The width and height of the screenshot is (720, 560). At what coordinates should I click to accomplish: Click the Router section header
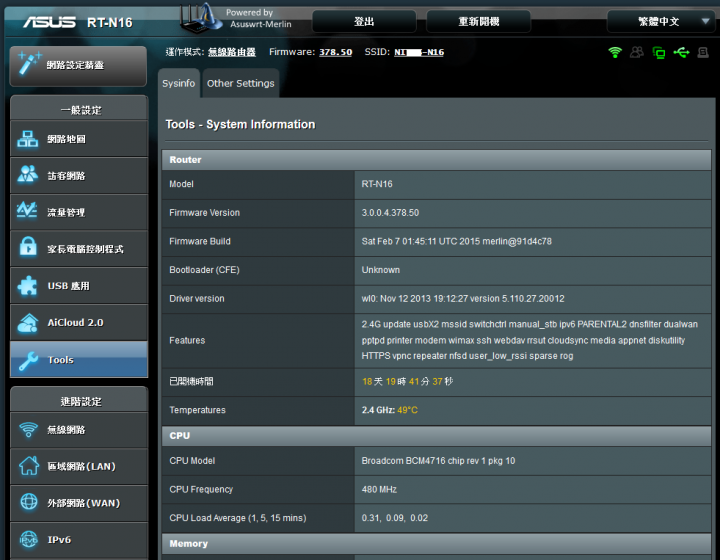(436, 160)
